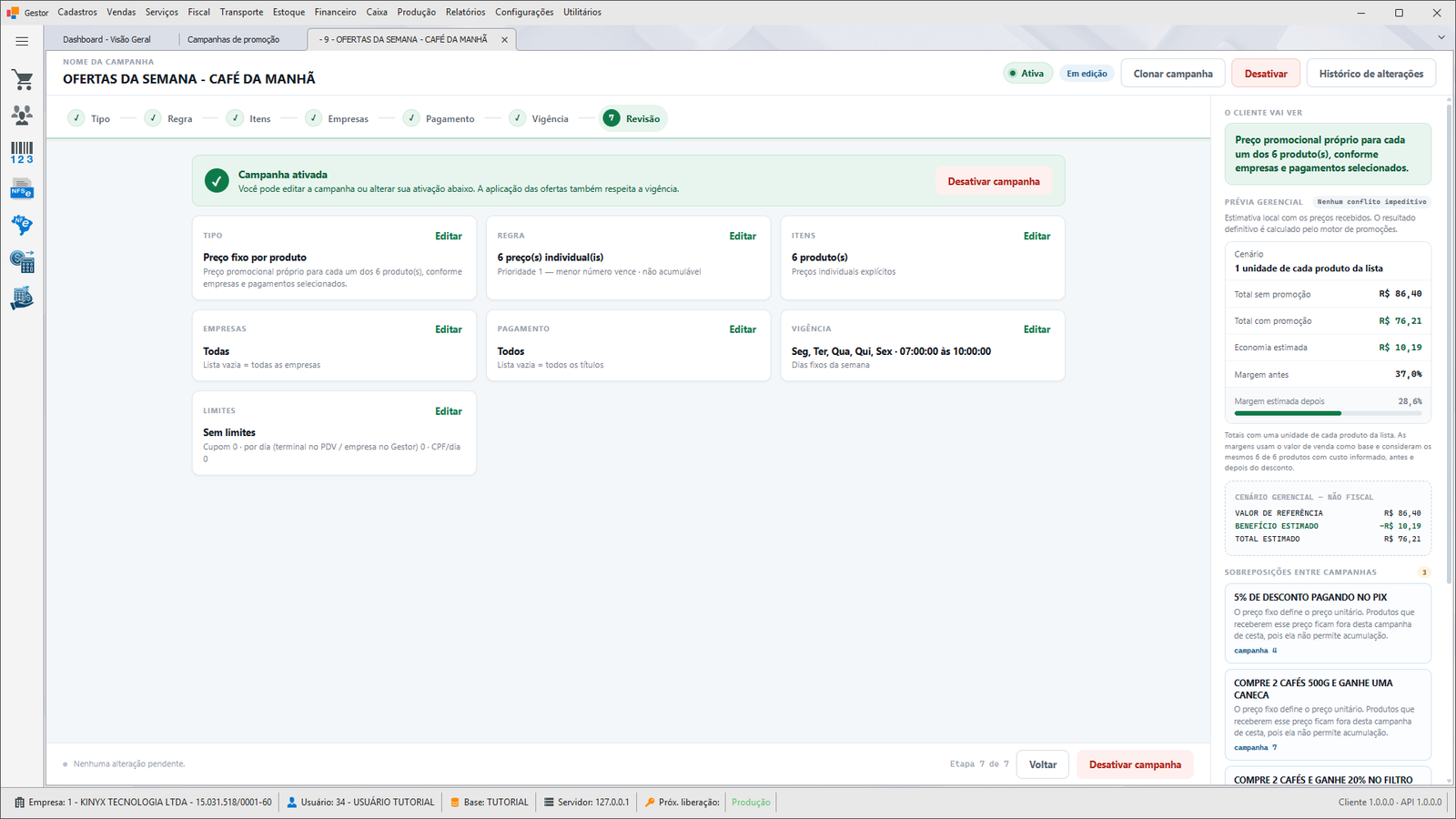Open the Cadastros menu
The height and width of the screenshot is (819, 1456).
(x=77, y=12)
